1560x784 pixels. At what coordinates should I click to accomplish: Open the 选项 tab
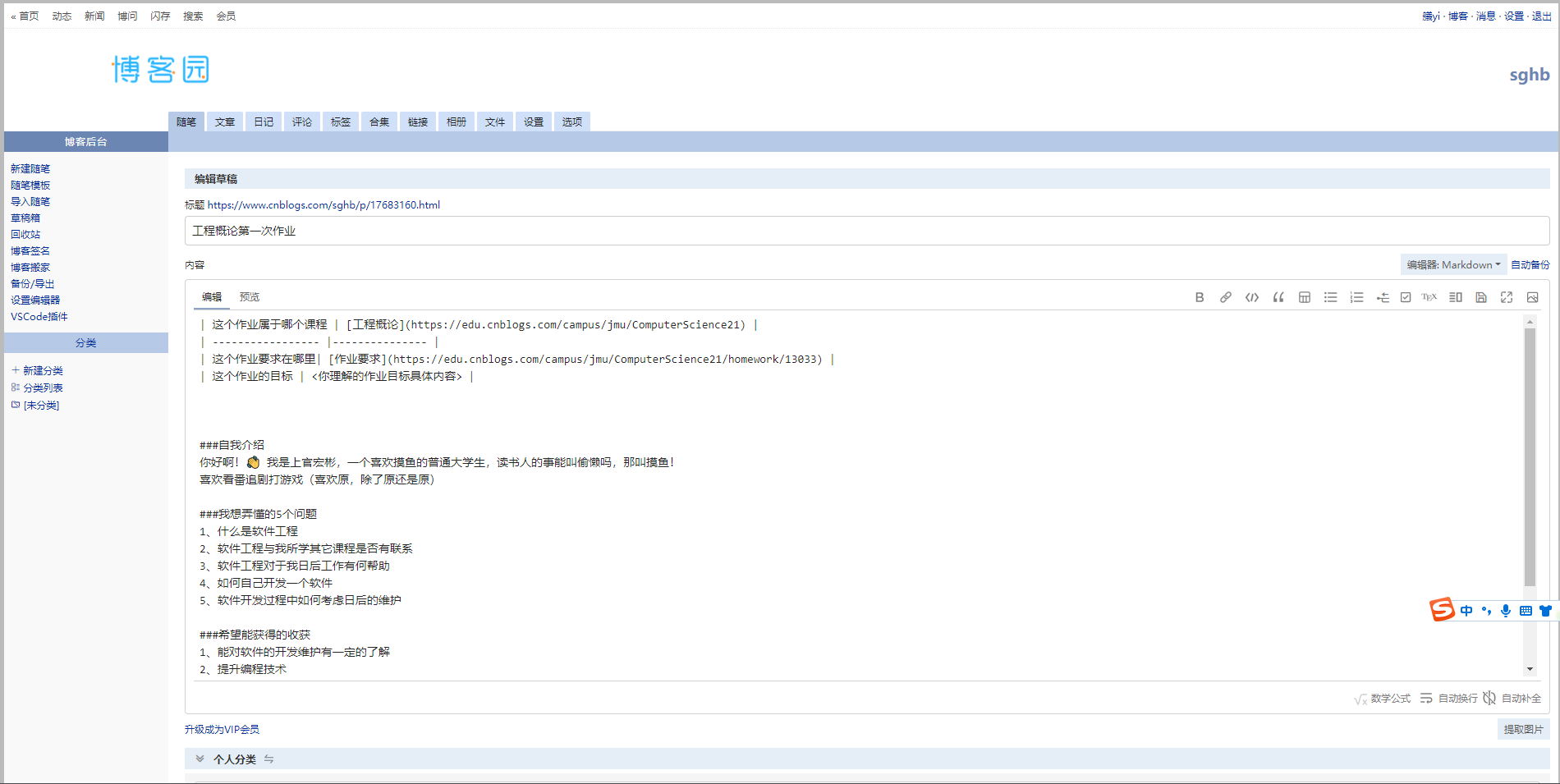(x=572, y=121)
